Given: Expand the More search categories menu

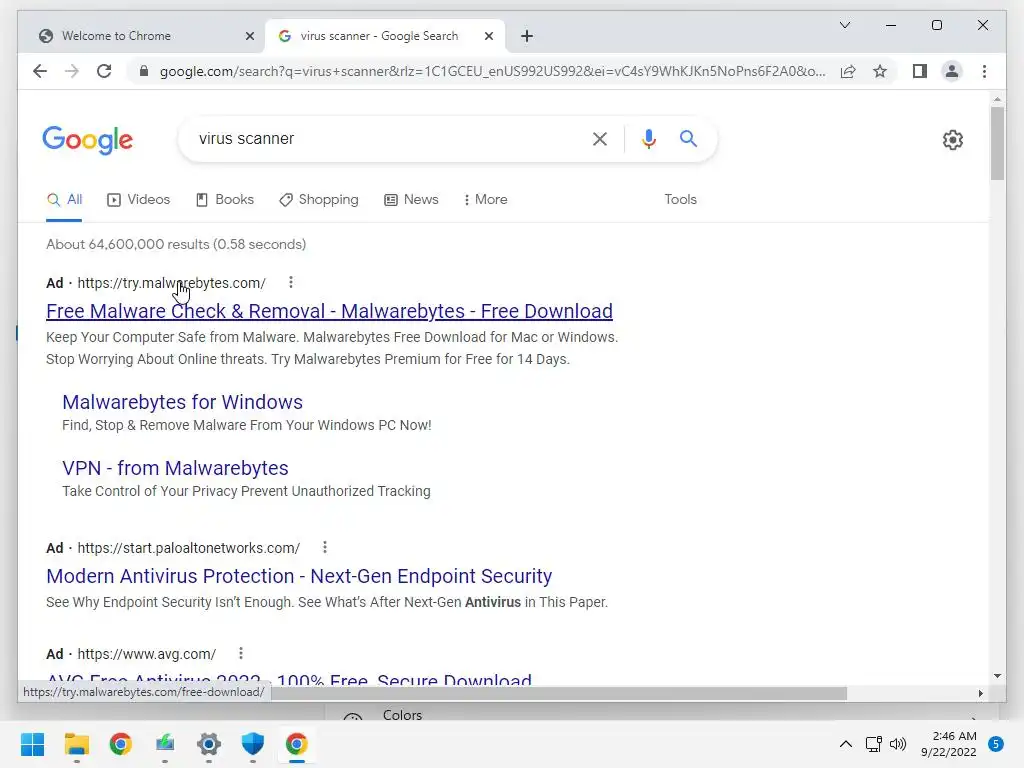Looking at the screenshot, I should pos(485,200).
